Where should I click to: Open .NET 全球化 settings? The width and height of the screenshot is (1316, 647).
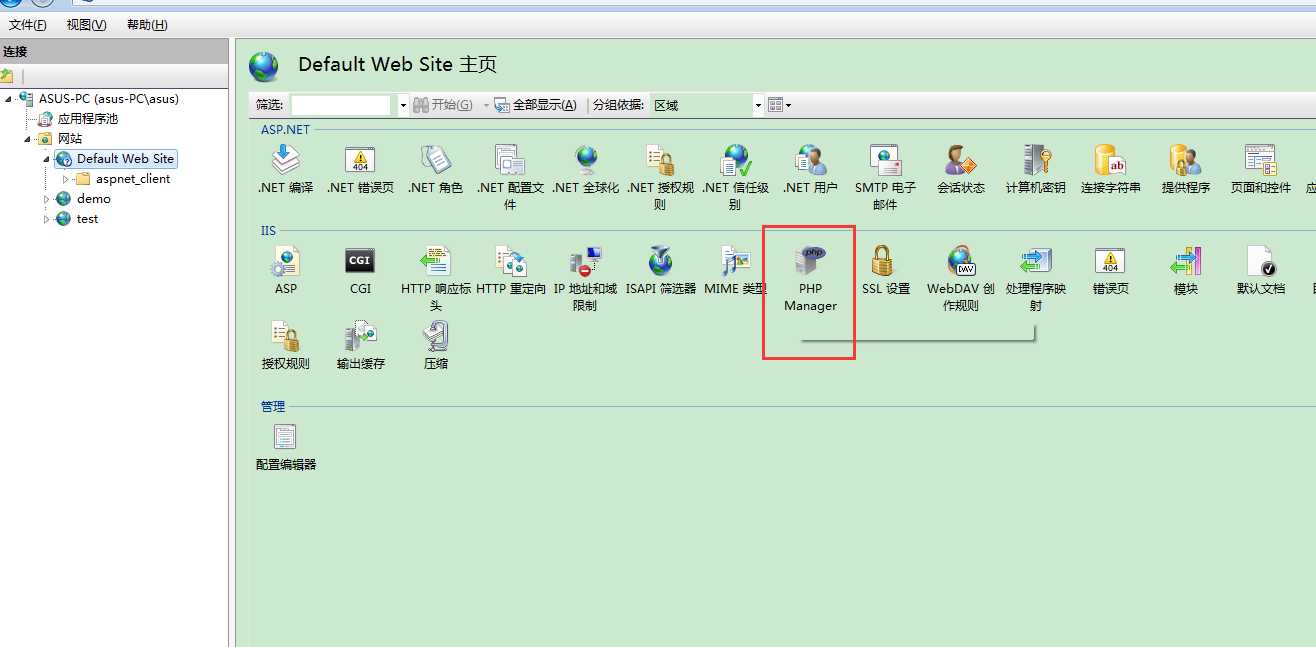585,169
